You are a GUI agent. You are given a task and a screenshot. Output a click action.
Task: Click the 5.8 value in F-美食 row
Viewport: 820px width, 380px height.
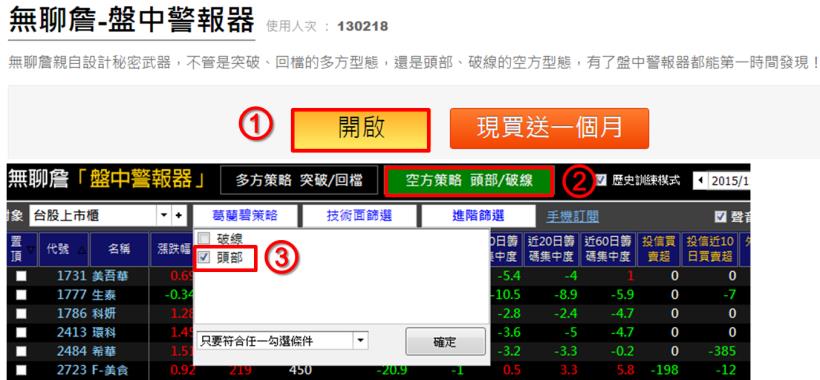click(x=624, y=370)
